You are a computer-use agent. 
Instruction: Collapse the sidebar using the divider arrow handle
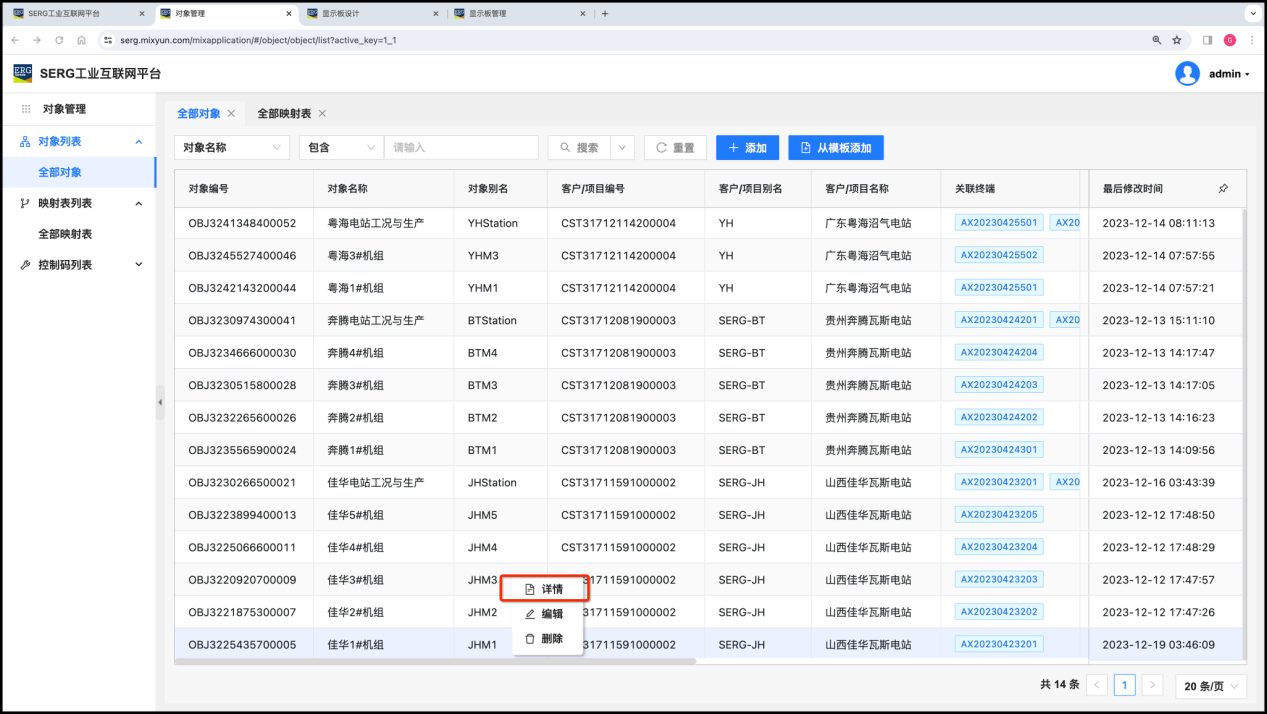click(x=160, y=402)
